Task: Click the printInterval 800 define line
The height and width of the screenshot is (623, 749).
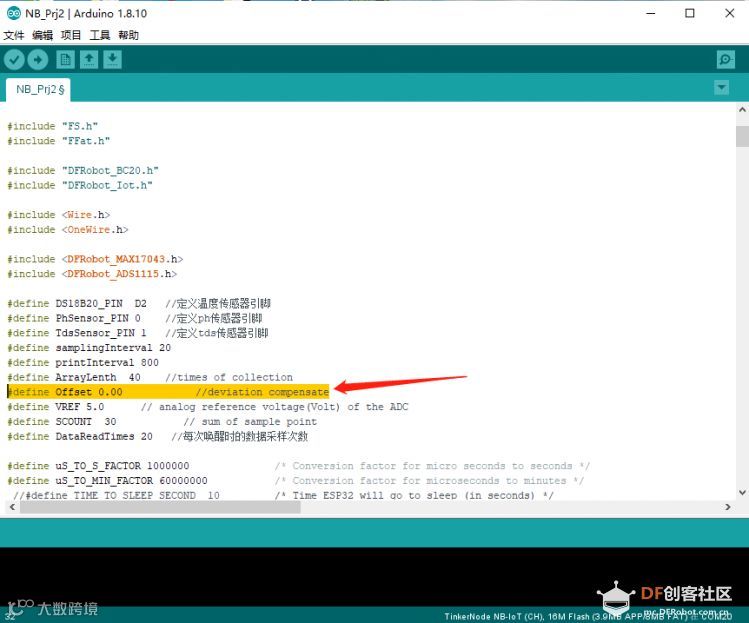Action: (x=83, y=363)
